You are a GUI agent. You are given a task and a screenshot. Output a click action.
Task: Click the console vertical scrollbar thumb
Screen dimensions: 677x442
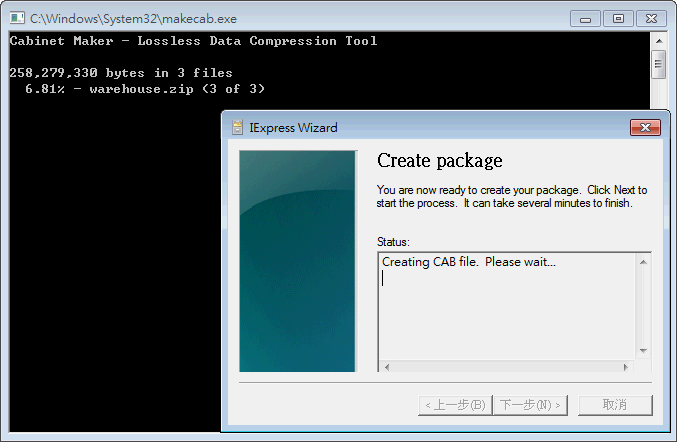[658, 64]
